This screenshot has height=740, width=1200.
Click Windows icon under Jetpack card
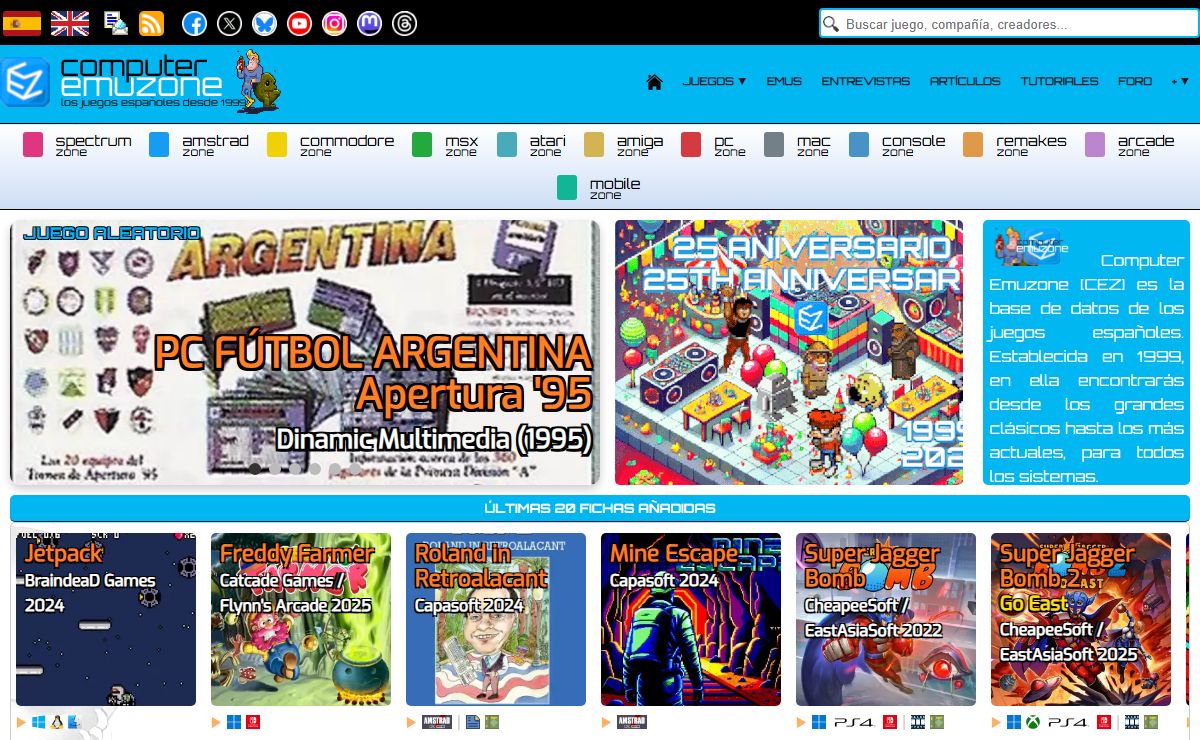coord(39,721)
